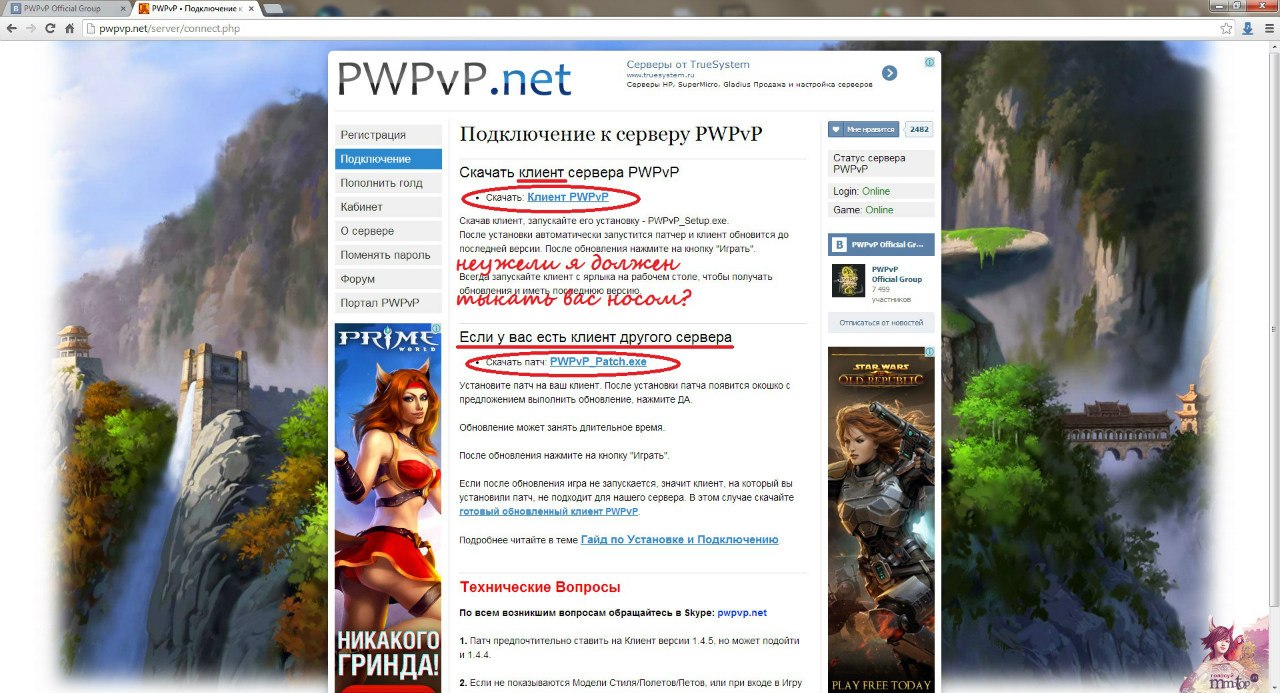Open Гайд по Установке и Подключению link
The width and height of the screenshot is (1280, 693).
tap(679, 540)
